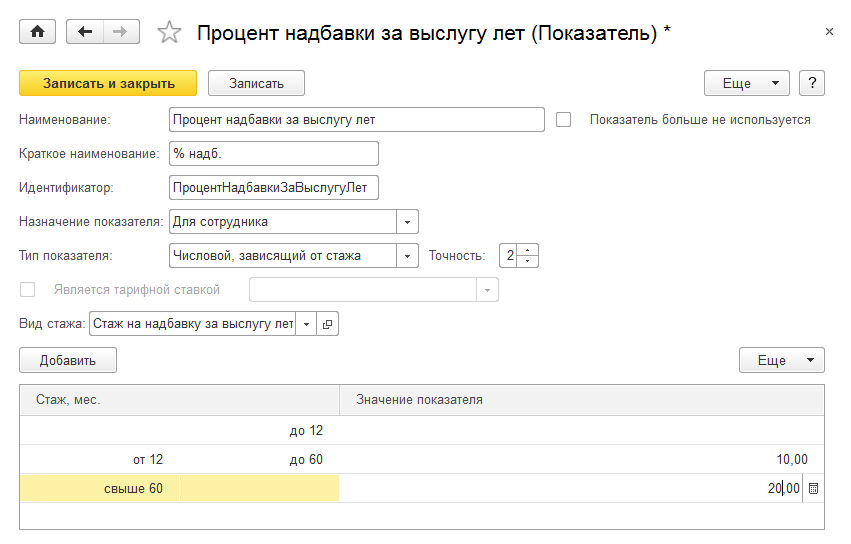Open the top Еще menu
Viewport: 851px width, 544px height.
tap(746, 83)
